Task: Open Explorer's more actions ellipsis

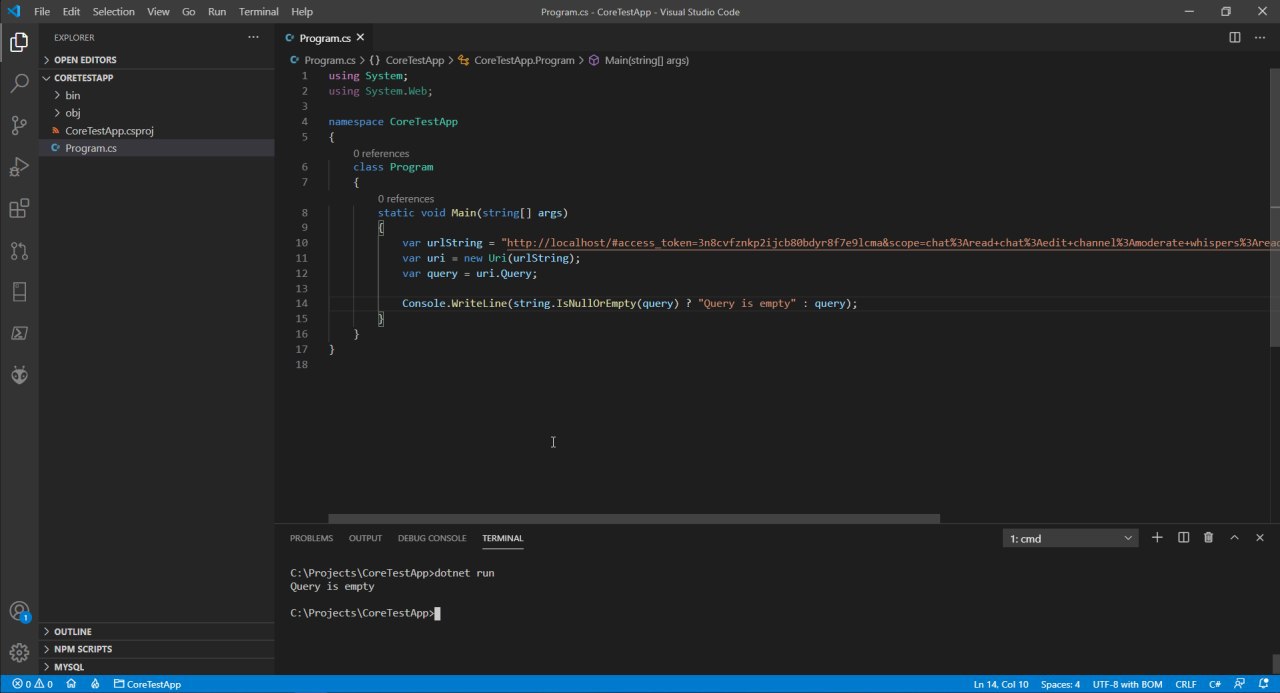Action: click(x=253, y=37)
